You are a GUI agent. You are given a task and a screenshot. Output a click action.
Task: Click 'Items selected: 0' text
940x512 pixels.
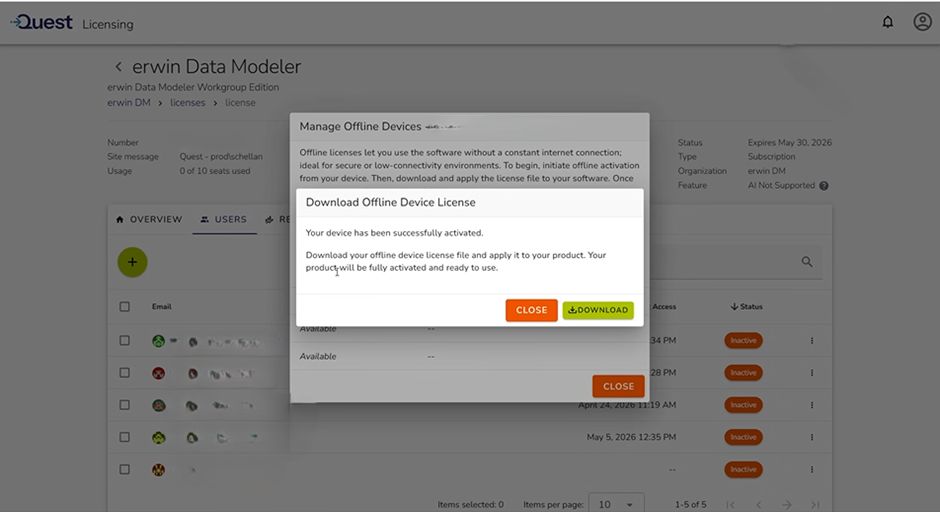pos(471,505)
